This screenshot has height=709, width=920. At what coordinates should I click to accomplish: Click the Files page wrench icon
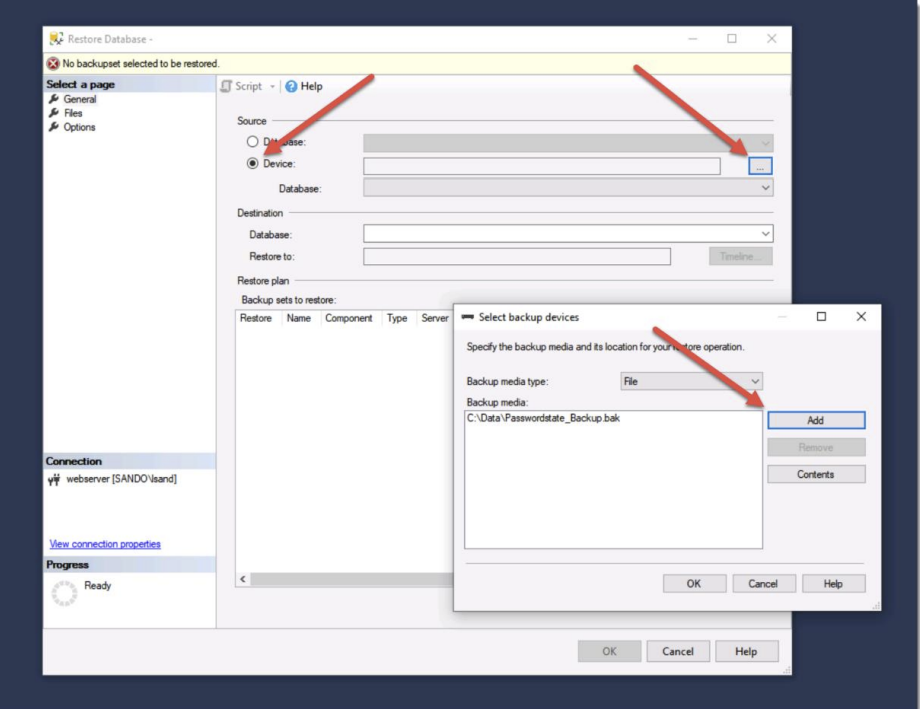point(54,113)
